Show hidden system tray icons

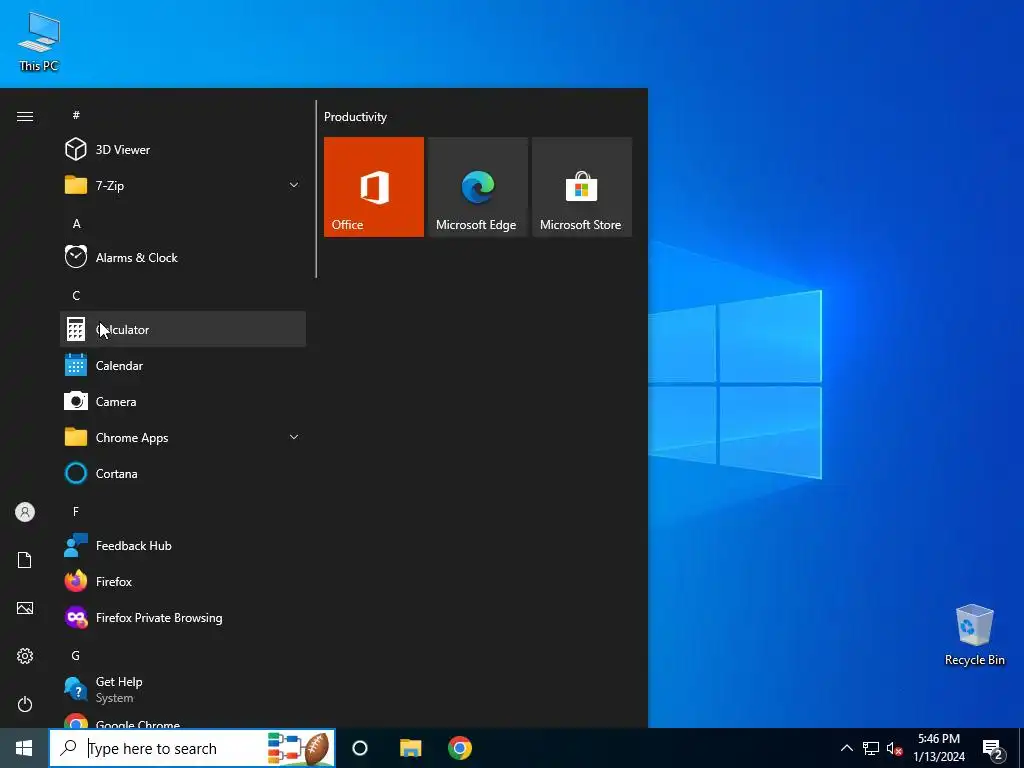pyautogui.click(x=846, y=748)
